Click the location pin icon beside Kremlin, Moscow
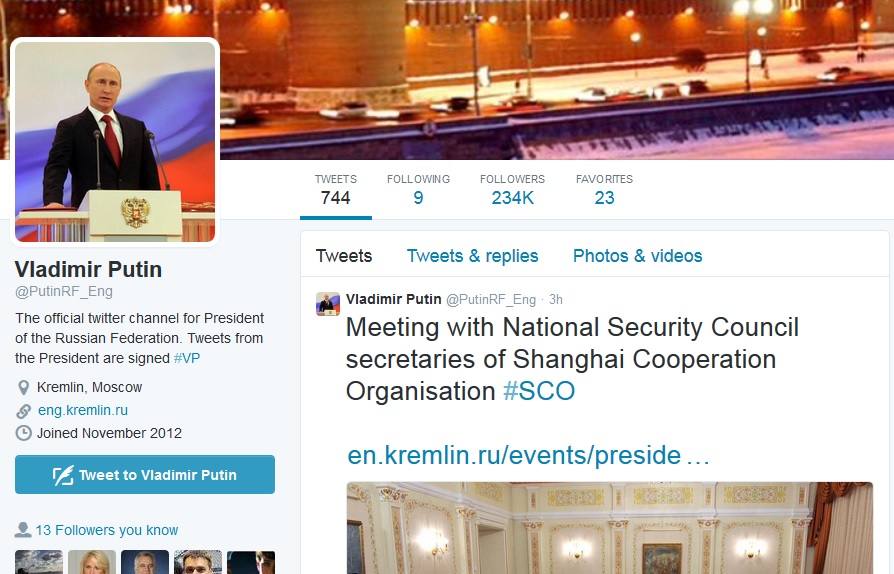Screen dimensions: 894x574 tap(23, 388)
